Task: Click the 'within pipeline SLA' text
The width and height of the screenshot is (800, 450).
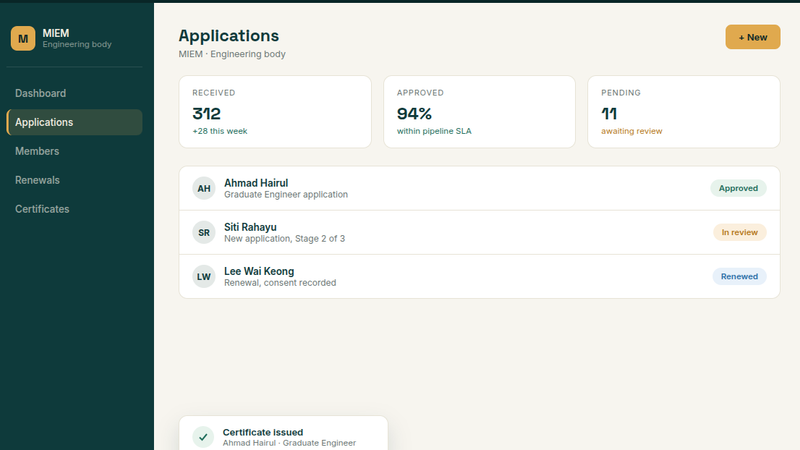Action: pos(434,131)
